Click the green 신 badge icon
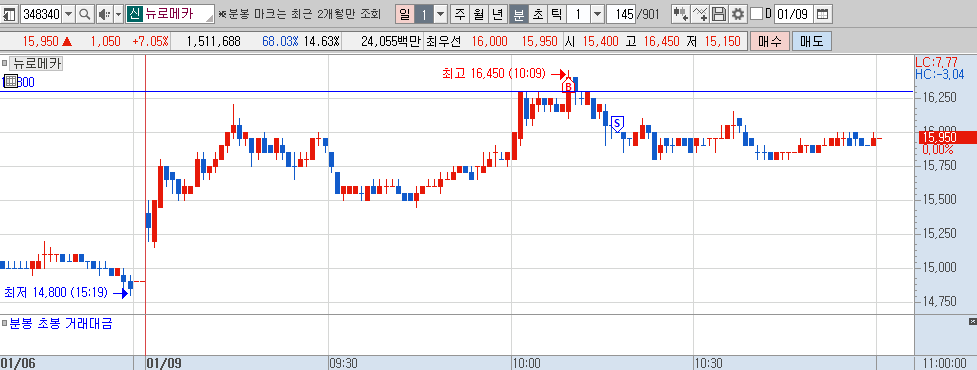This screenshot has height=370, width=977. [134, 13]
